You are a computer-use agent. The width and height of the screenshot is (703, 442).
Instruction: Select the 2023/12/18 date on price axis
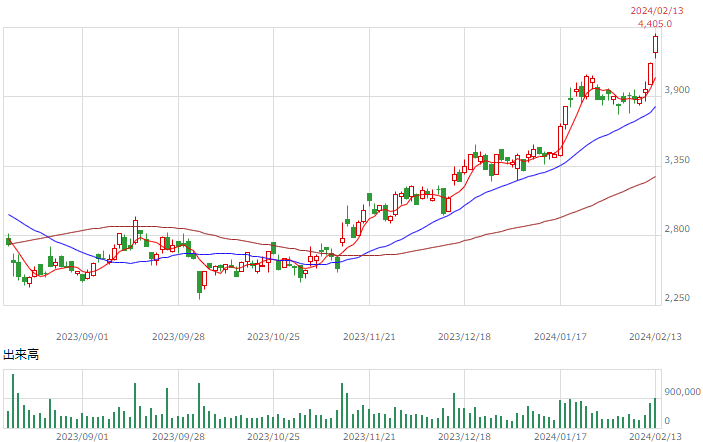coord(464,337)
